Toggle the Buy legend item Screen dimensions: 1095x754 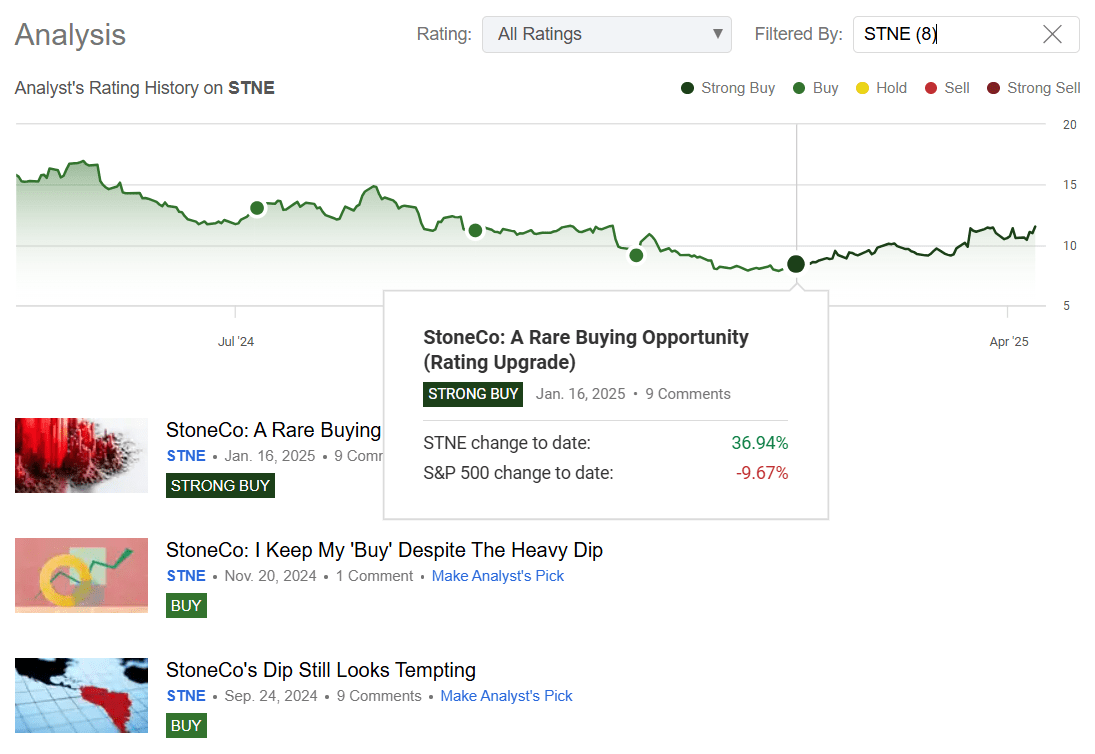click(815, 88)
